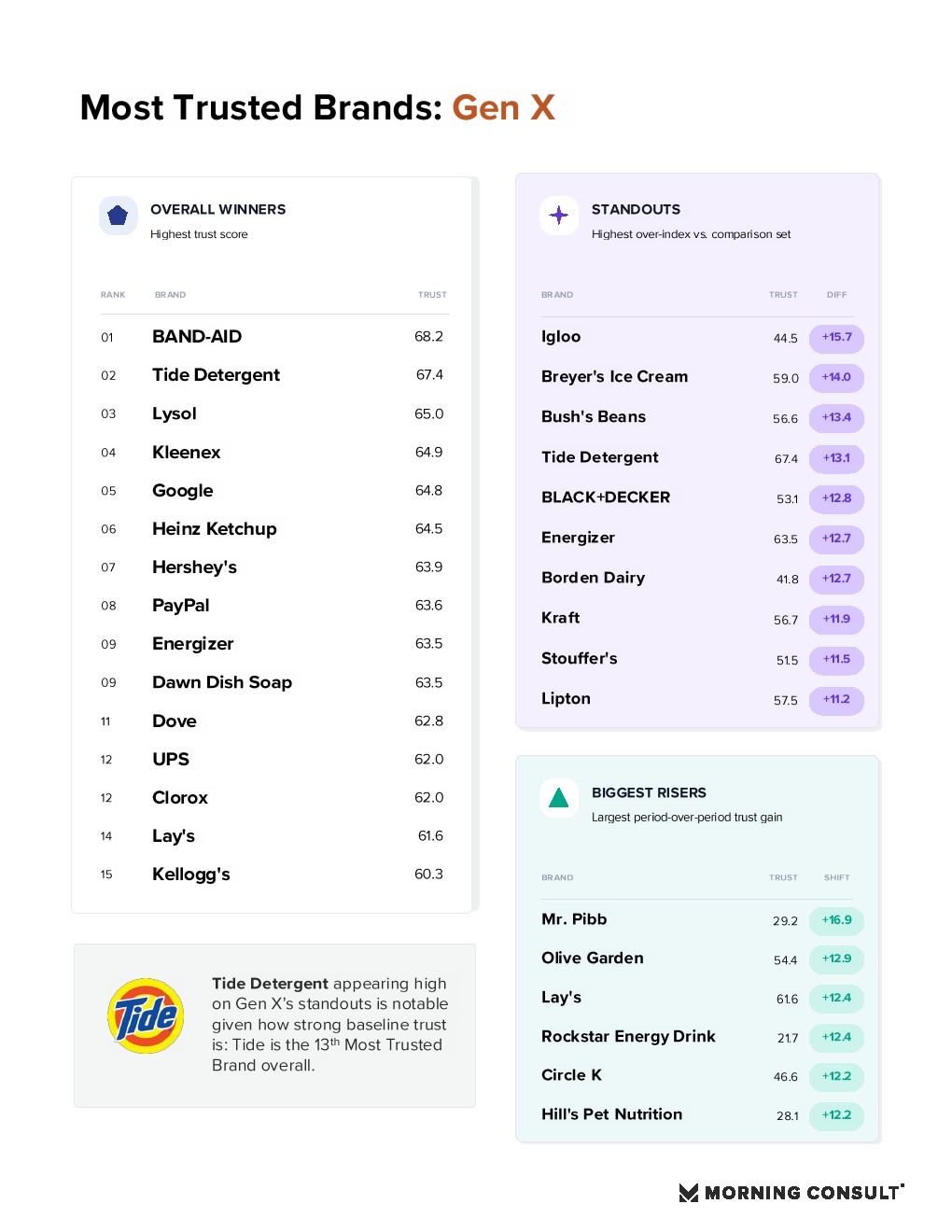Viewport: 952px width, 1232px height.
Task: Select BLACK+DECKER in the Standouts list
Action: pos(606,497)
